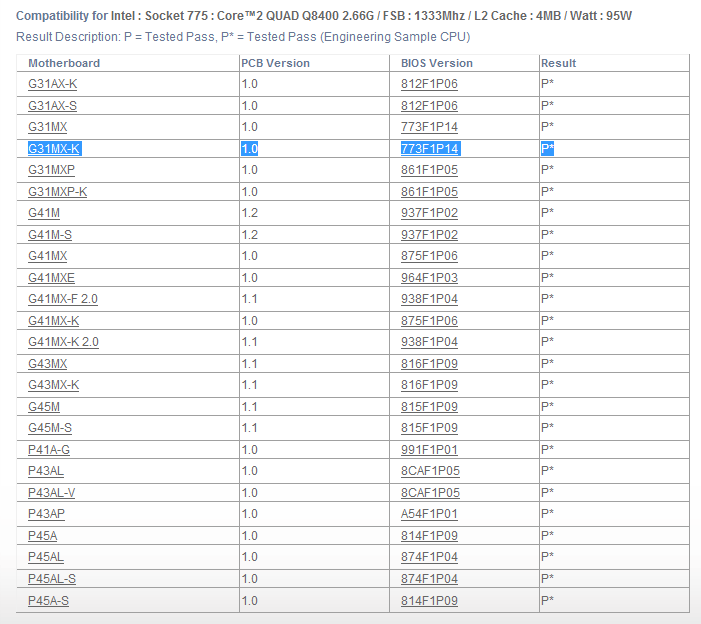
Task: Click the highlighted G31MX-K motherboard link
Action: click(54, 148)
